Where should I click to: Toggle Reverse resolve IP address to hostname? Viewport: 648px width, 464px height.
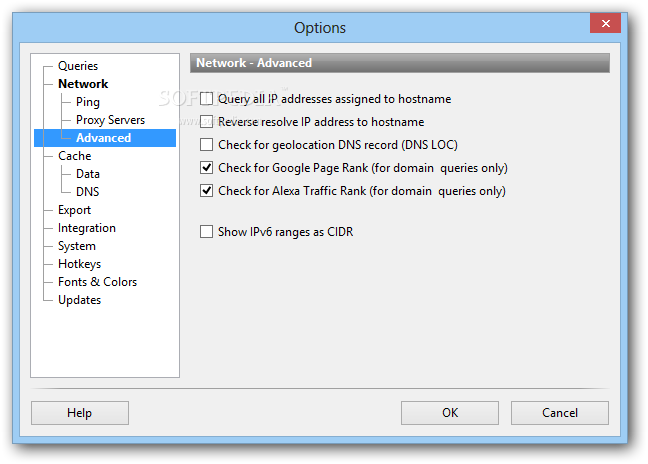tap(206, 122)
